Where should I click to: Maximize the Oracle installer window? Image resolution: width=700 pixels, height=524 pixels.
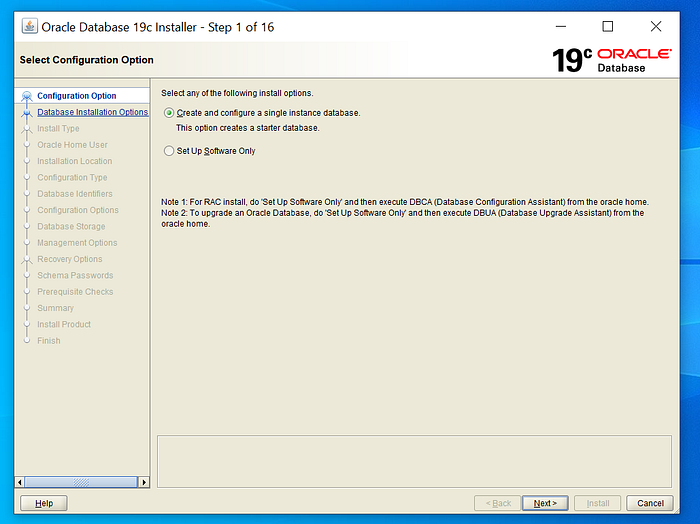[608, 27]
